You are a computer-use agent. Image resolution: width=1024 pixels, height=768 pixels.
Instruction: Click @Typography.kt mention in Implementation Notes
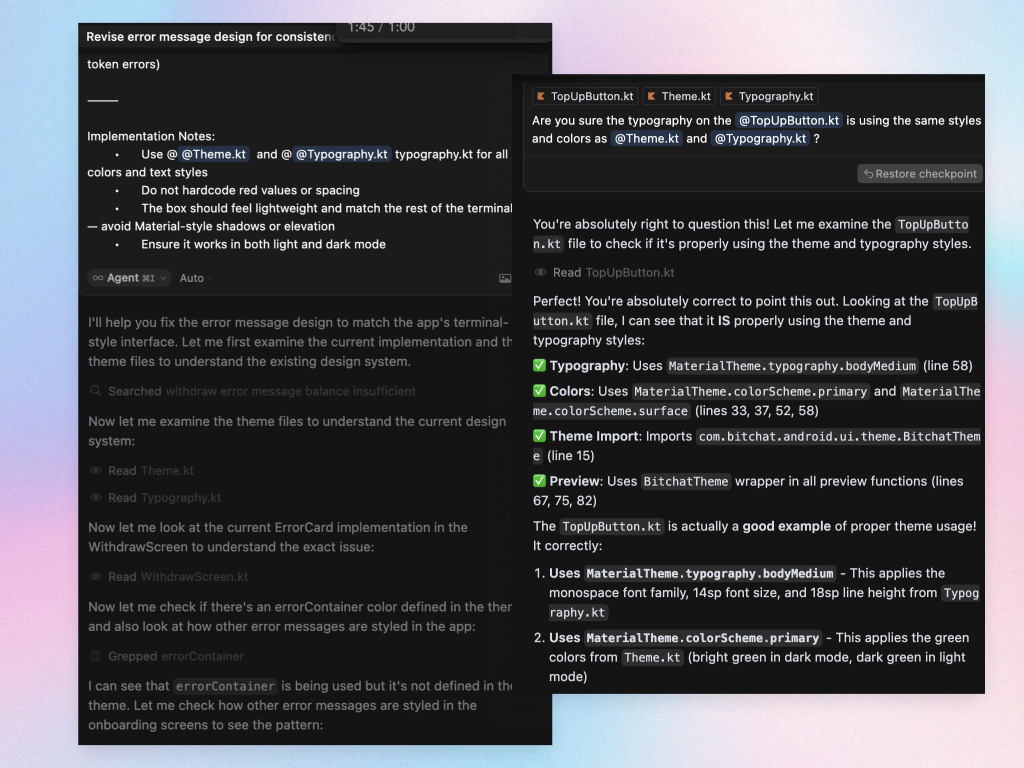pyautogui.click(x=342, y=154)
